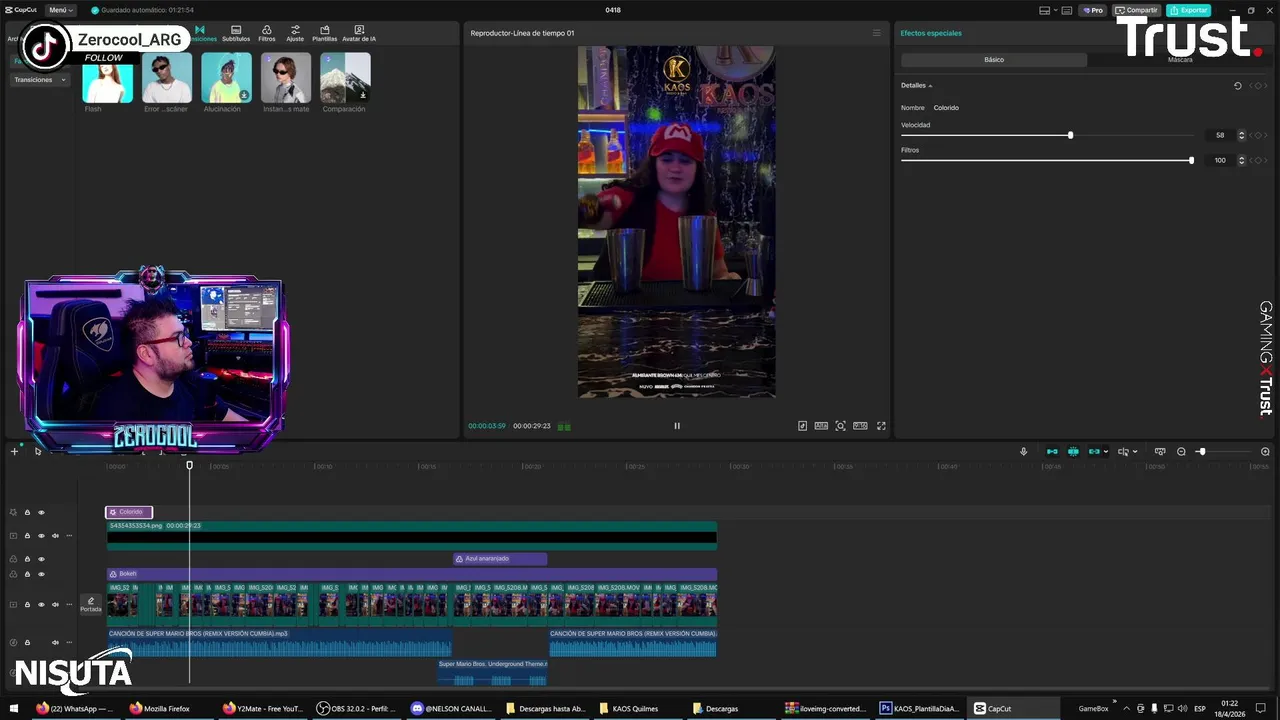Open the player panel hamburger menu
This screenshot has width=1280, height=720.
point(877,33)
